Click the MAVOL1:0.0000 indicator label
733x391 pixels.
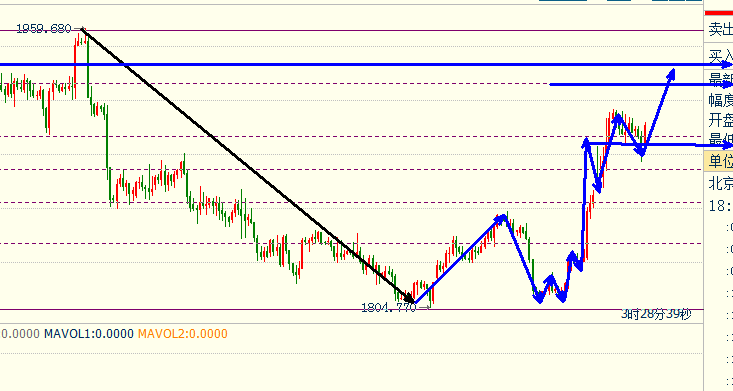tap(89, 334)
